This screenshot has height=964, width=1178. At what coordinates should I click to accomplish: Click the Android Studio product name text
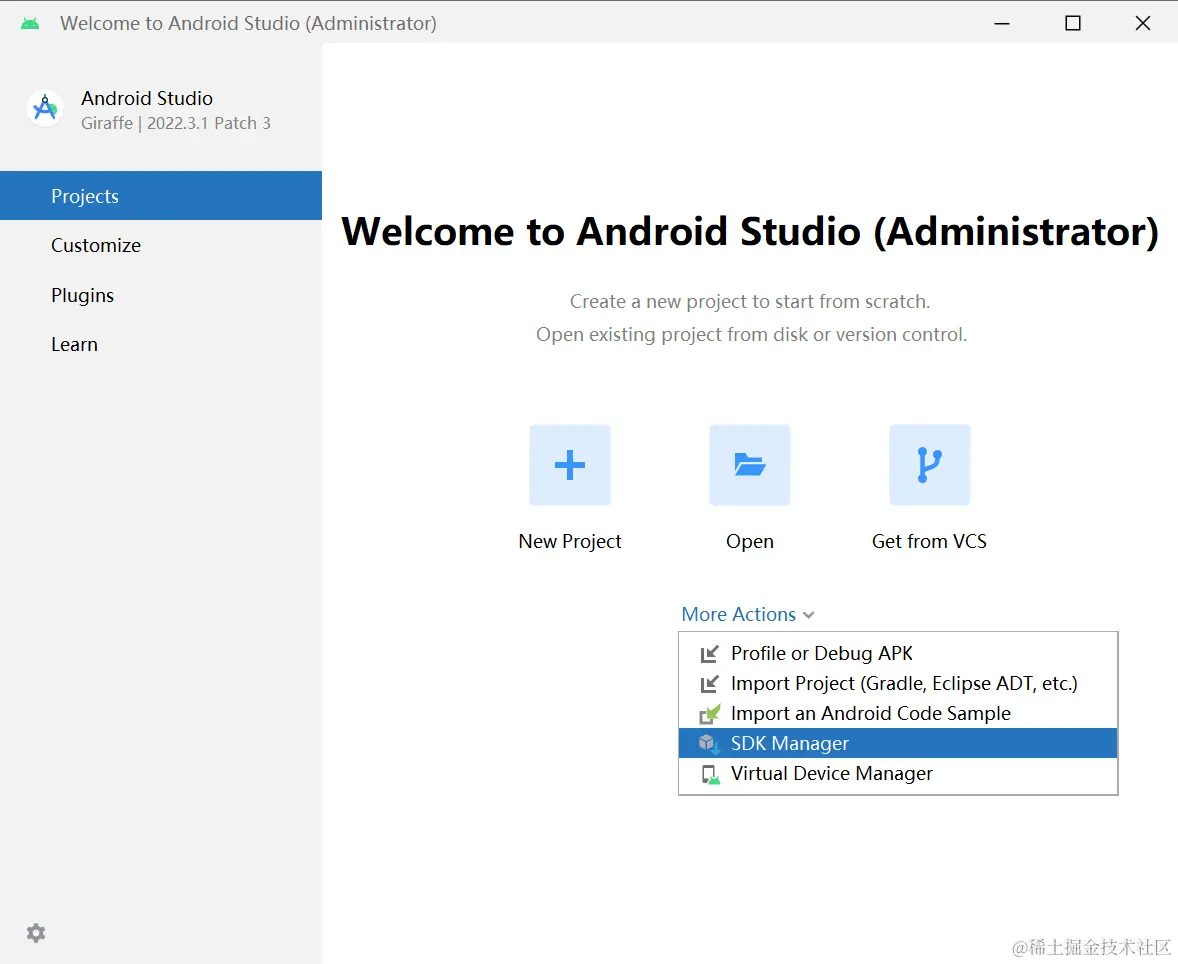(x=147, y=98)
